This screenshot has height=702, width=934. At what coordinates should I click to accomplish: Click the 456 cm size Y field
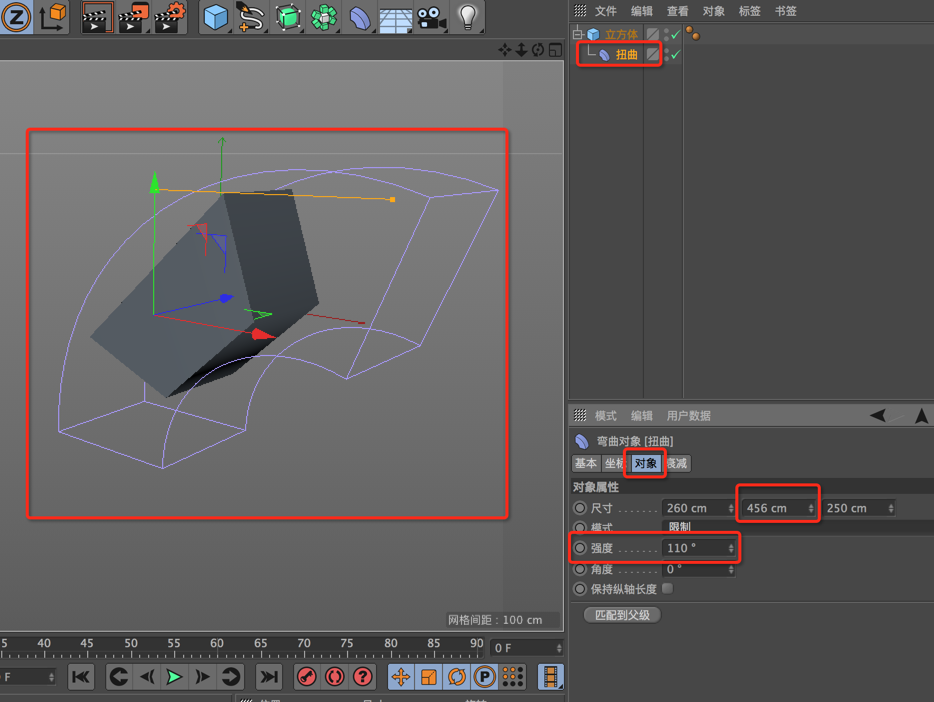[778, 508]
